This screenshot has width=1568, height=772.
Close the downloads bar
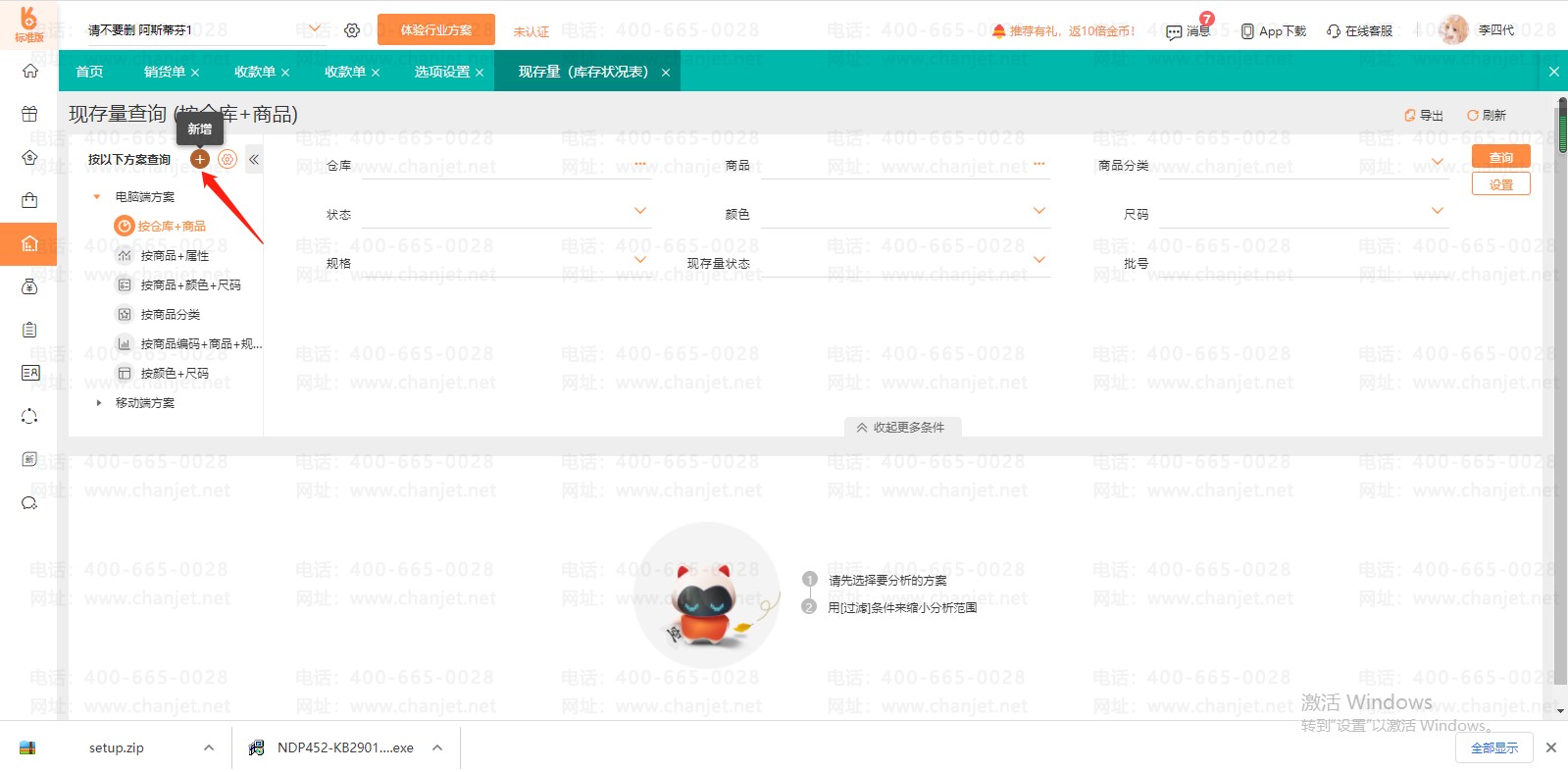click(x=1551, y=747)
